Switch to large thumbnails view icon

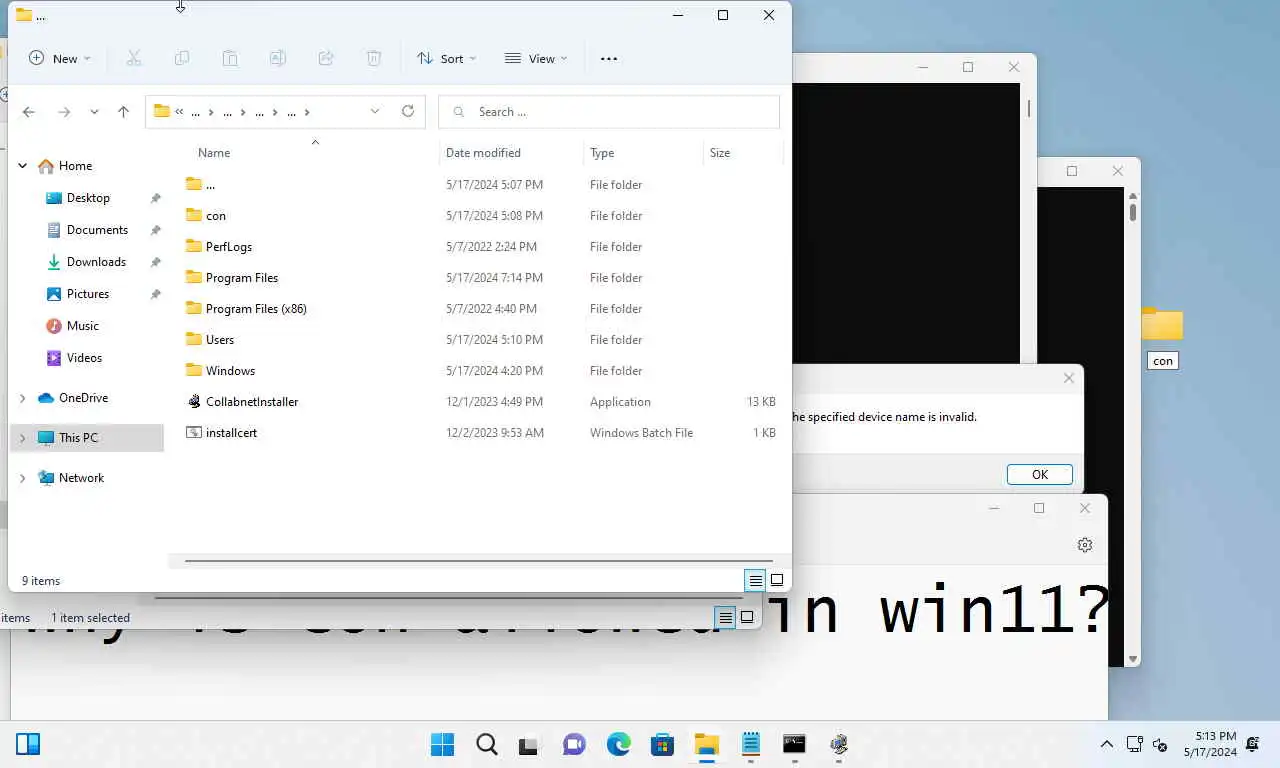tap(777, 580)
